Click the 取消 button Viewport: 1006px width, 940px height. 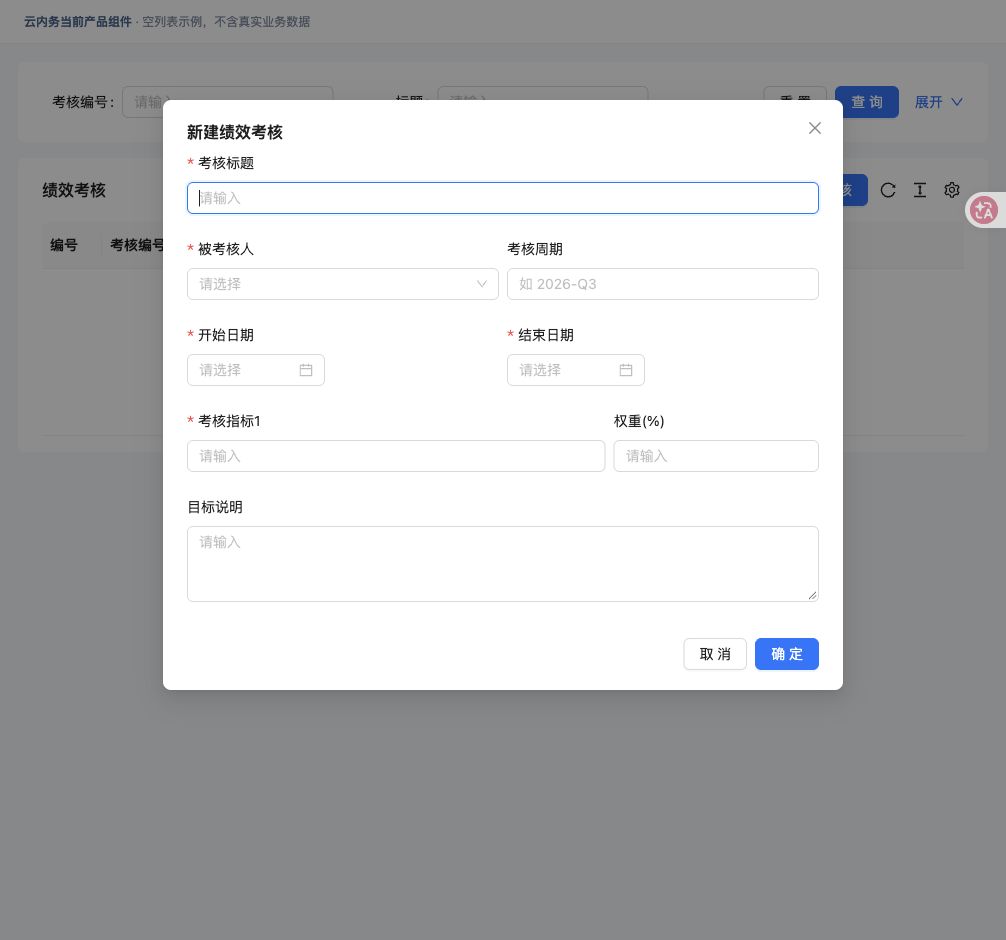click(715, 654)
